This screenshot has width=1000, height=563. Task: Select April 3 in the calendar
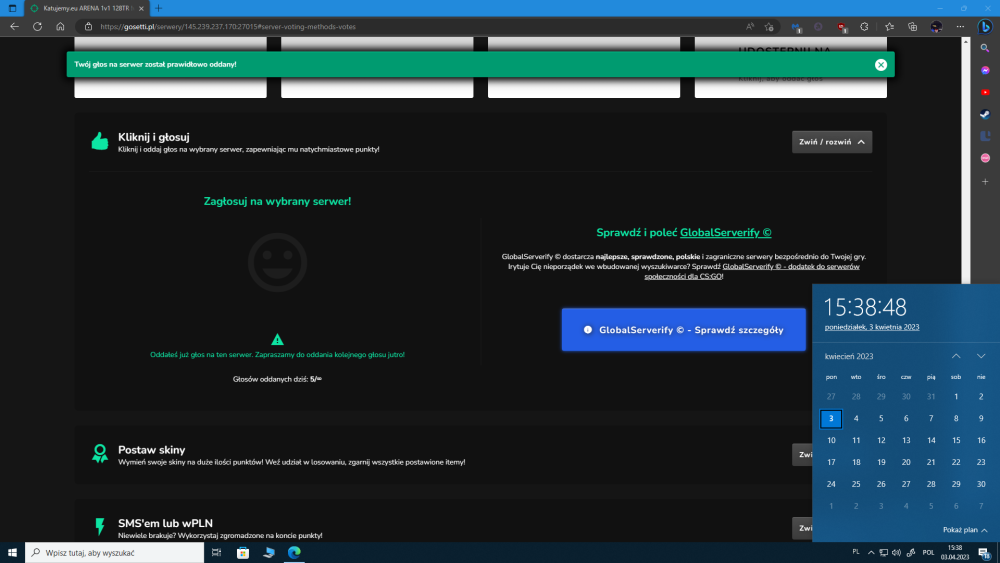coord(831,418)
